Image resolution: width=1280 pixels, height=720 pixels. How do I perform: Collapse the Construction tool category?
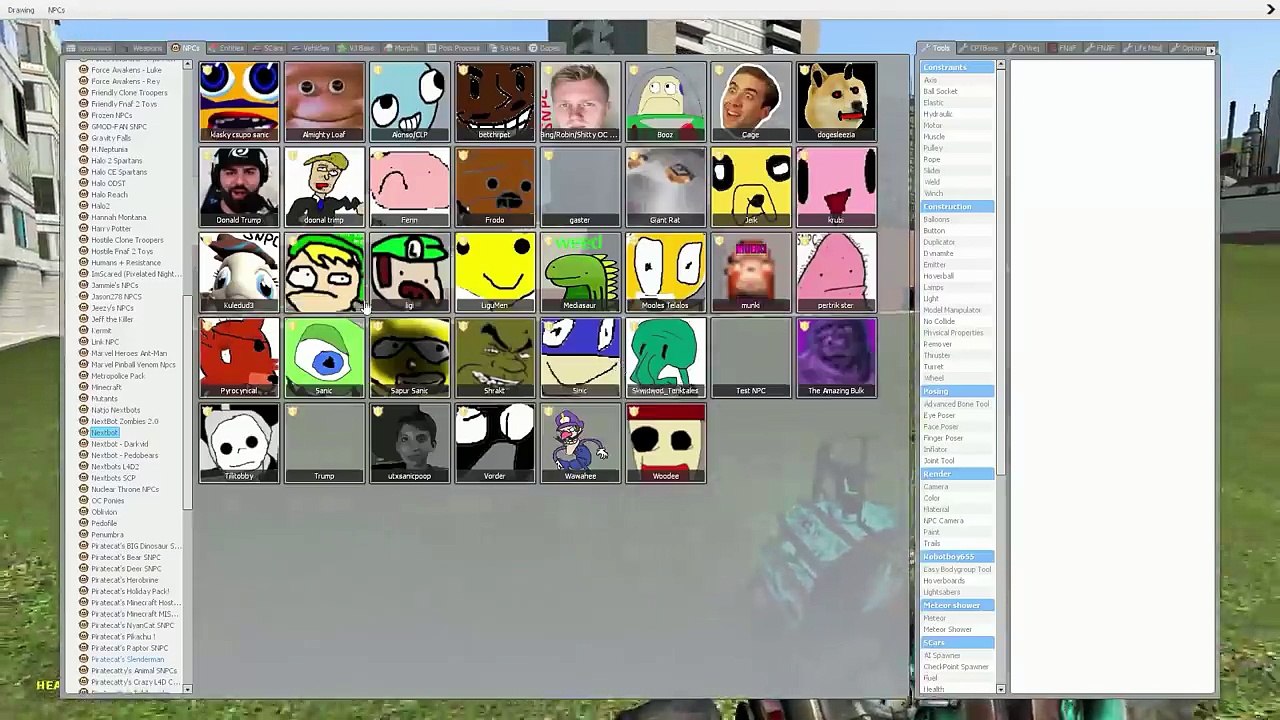(x=957, y=207)
